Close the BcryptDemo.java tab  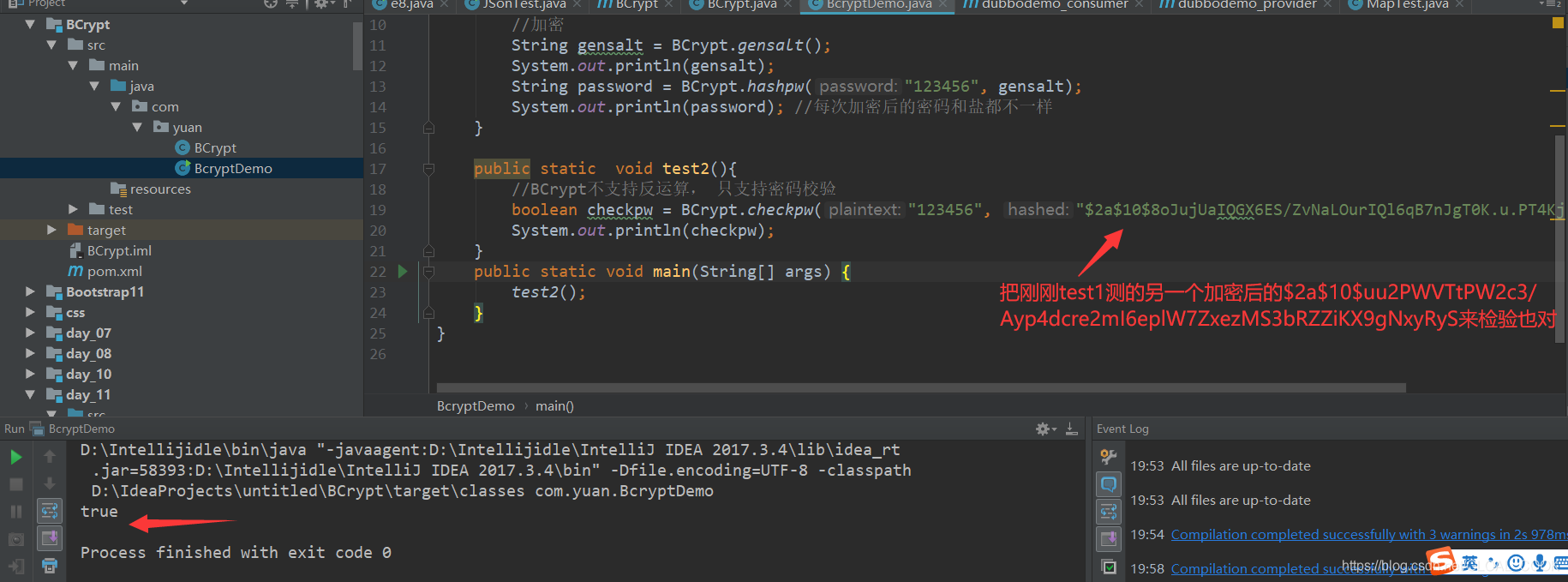coord(943,5)
